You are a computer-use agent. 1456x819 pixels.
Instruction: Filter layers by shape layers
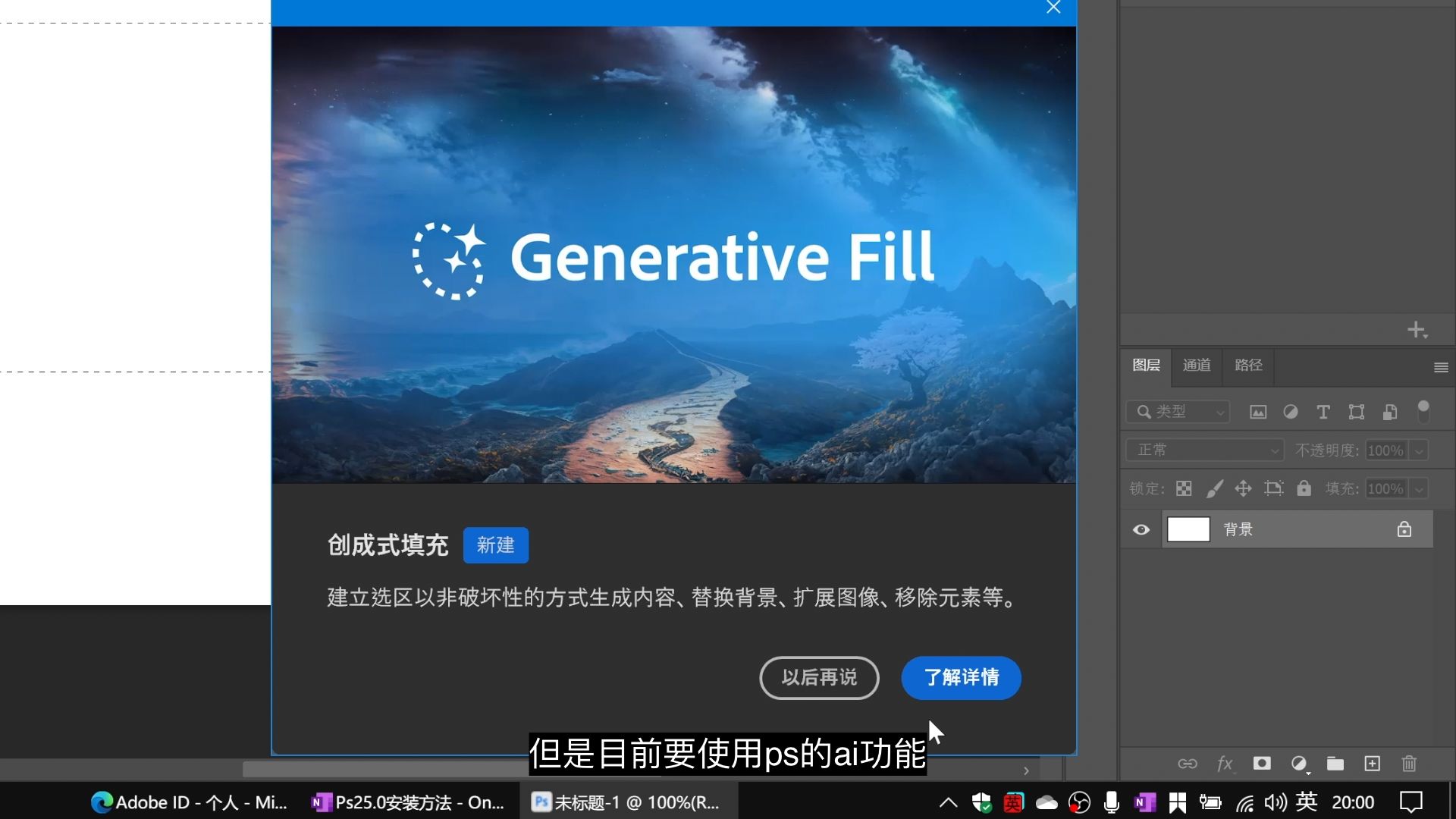(1357, 412)
